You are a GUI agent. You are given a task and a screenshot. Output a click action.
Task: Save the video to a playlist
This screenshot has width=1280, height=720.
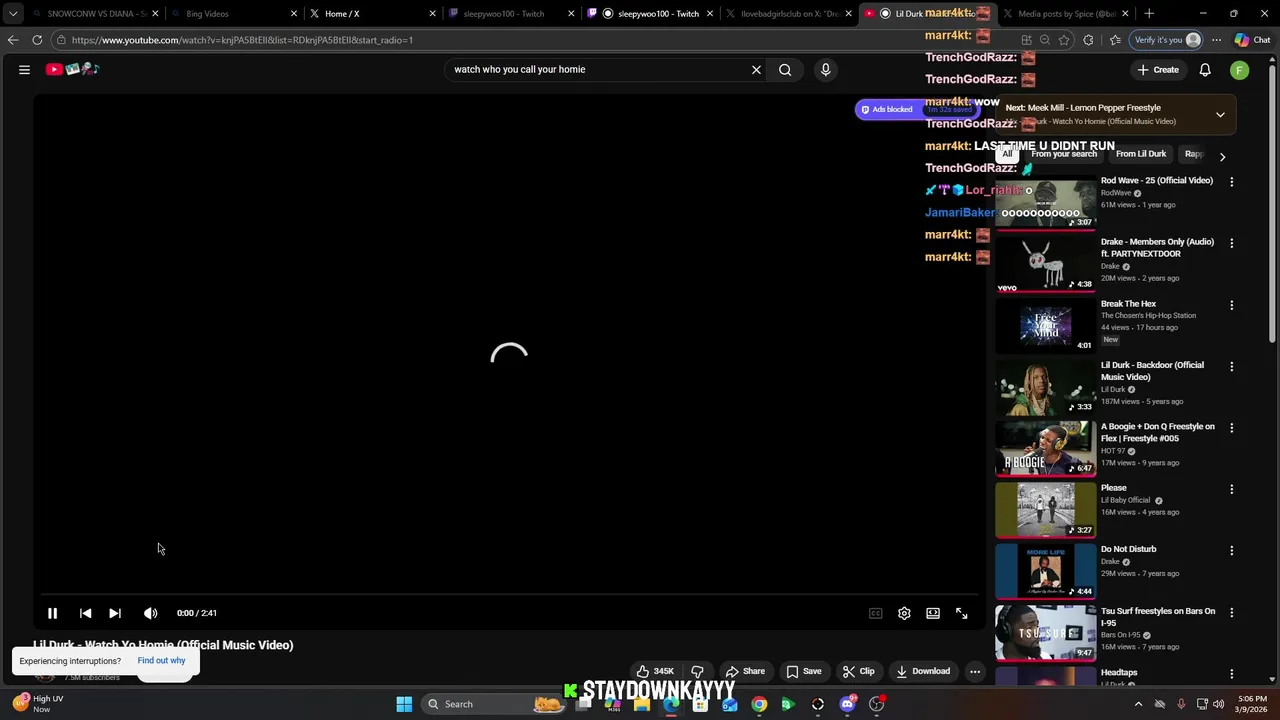[804, 671]
